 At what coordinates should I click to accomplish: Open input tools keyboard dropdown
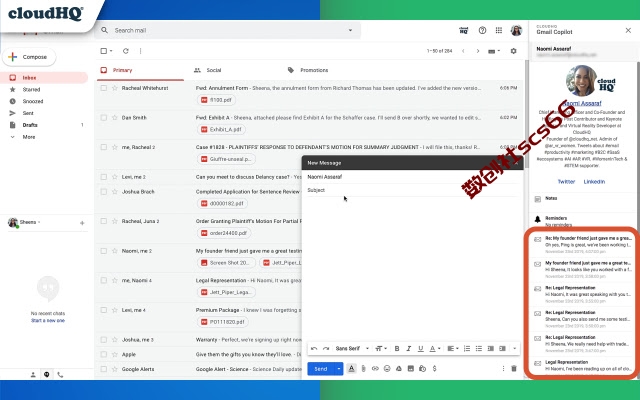click(x=494, y=51)
